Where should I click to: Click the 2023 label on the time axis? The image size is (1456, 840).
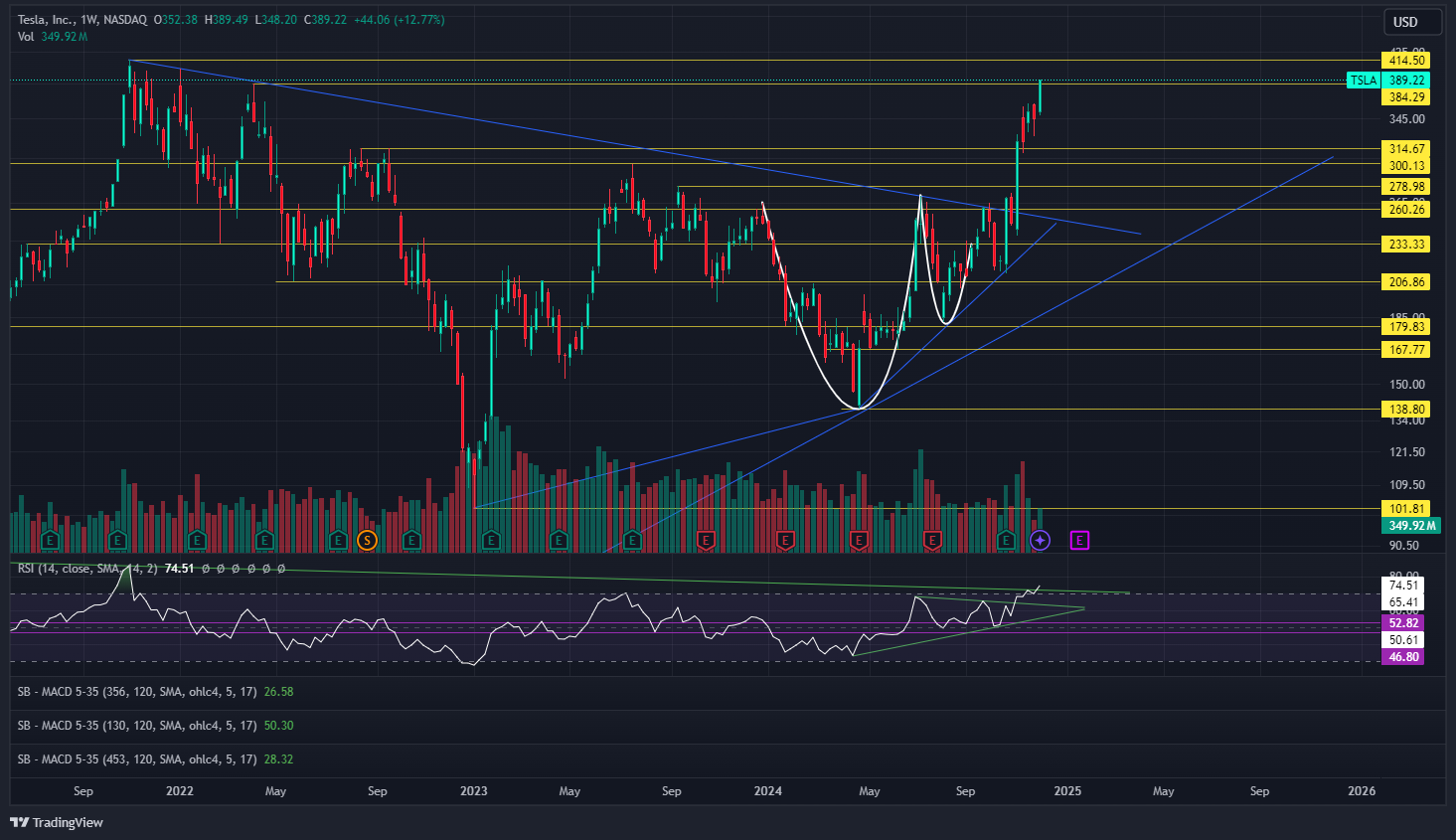tap(474, 791)
